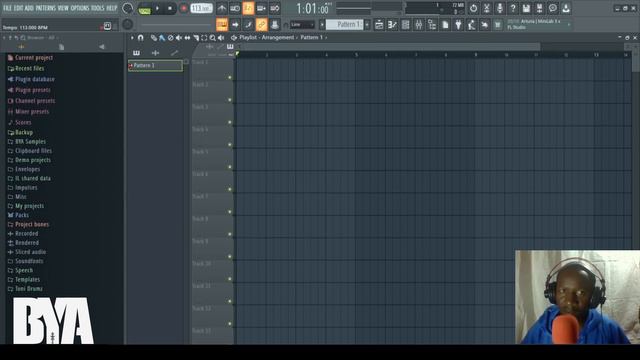640x360 pixels.
Task: Adjust the main volume knob
Action: [127, 8]
